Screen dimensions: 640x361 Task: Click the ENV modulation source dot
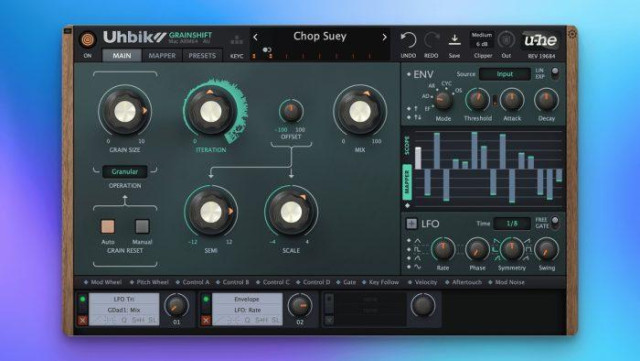(409, 74)
